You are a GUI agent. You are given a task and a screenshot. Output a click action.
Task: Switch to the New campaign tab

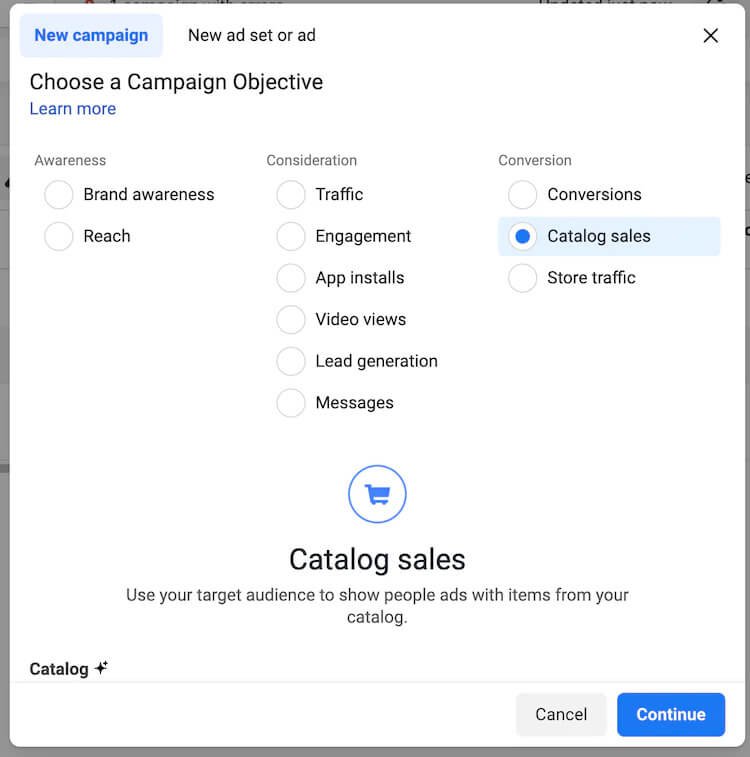(91, 36)
